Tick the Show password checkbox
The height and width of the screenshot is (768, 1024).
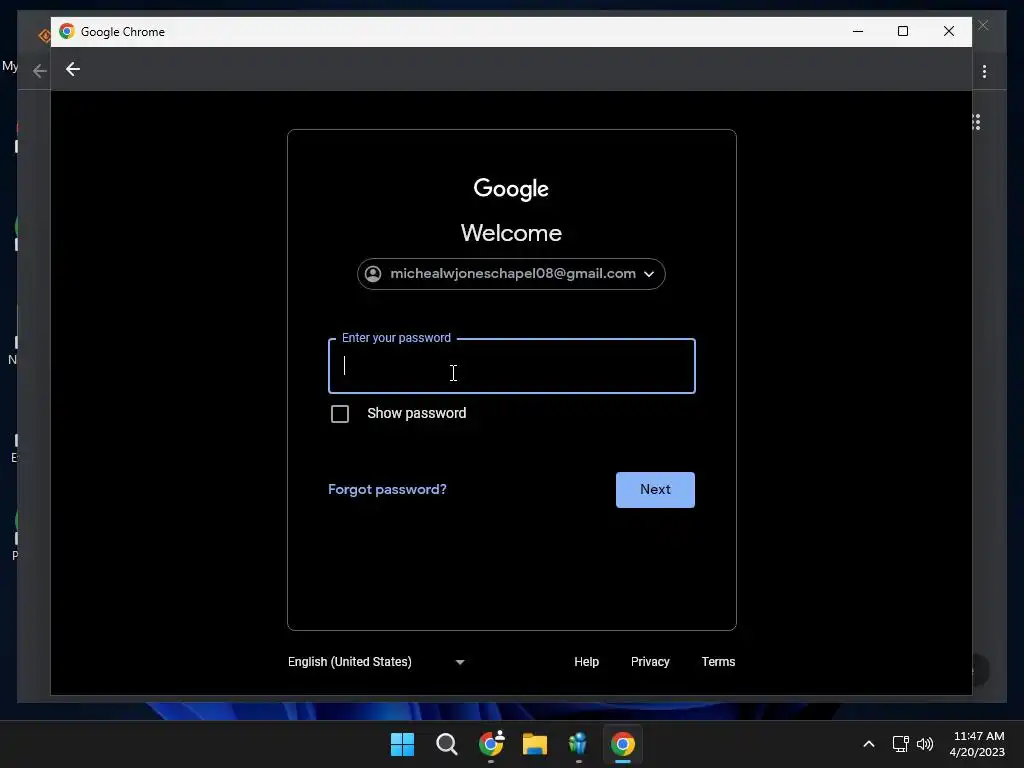[340, 414]
